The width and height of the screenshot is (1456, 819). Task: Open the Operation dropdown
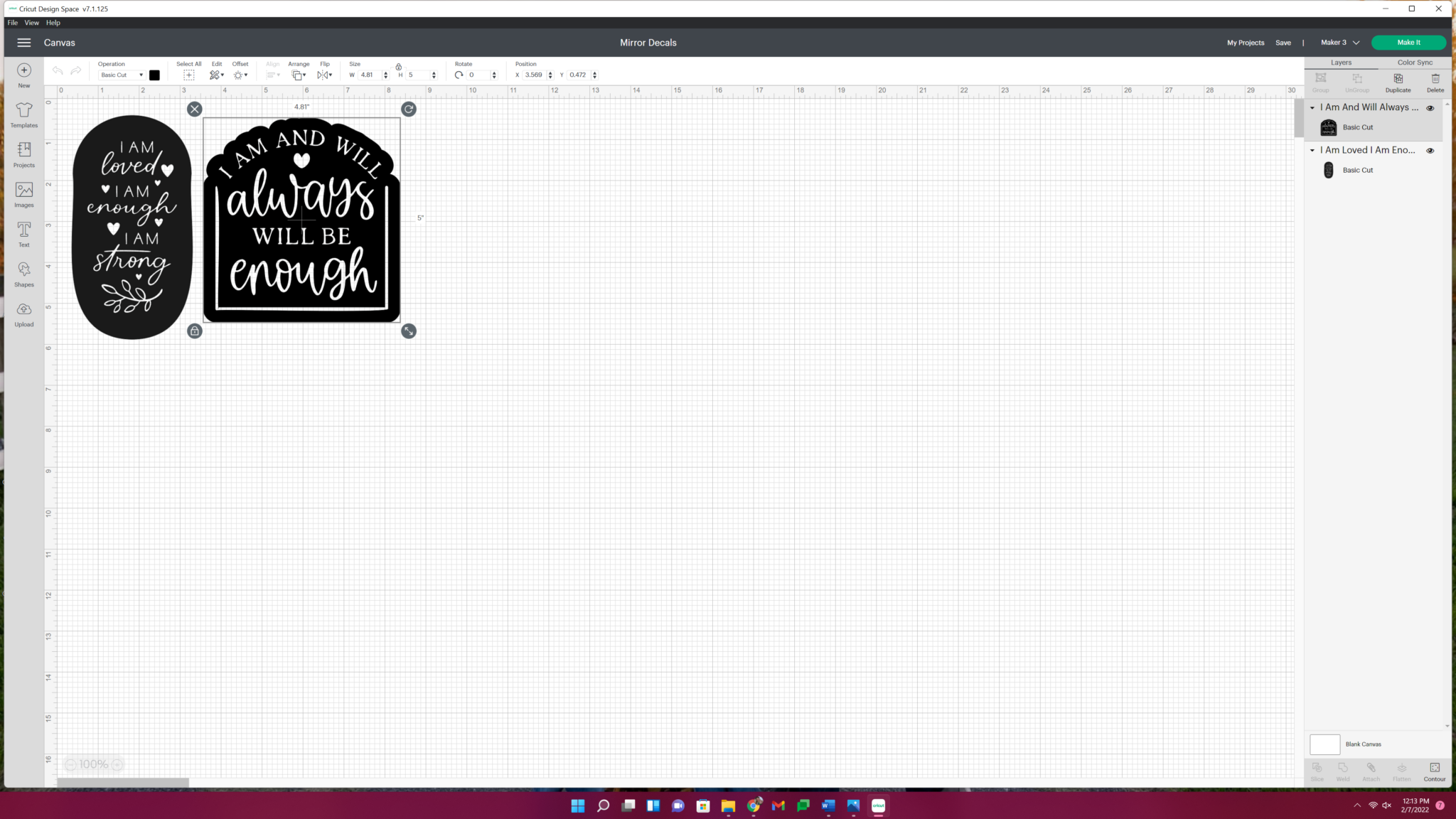120,75
